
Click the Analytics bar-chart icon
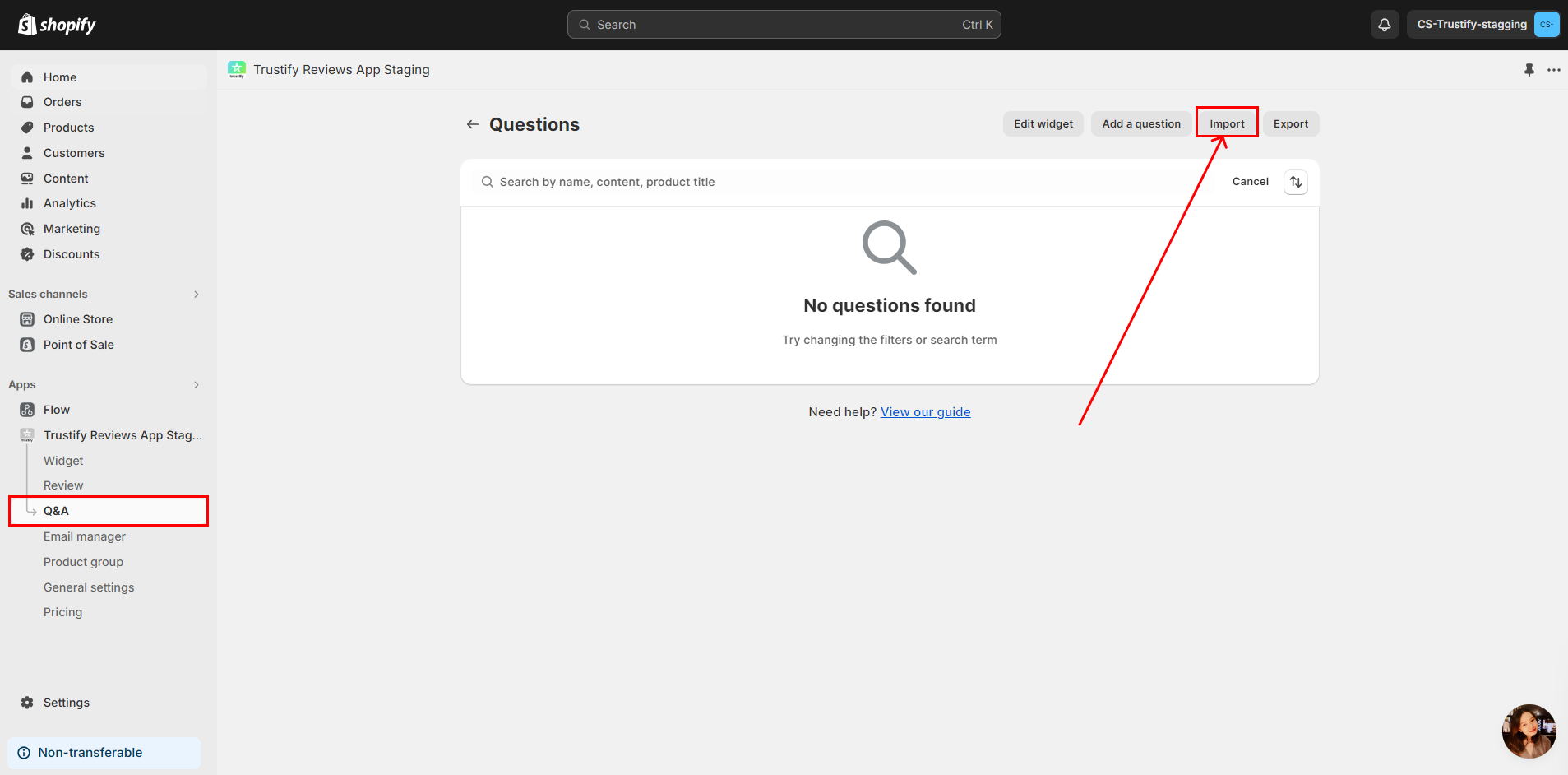(x=27, y=202)
